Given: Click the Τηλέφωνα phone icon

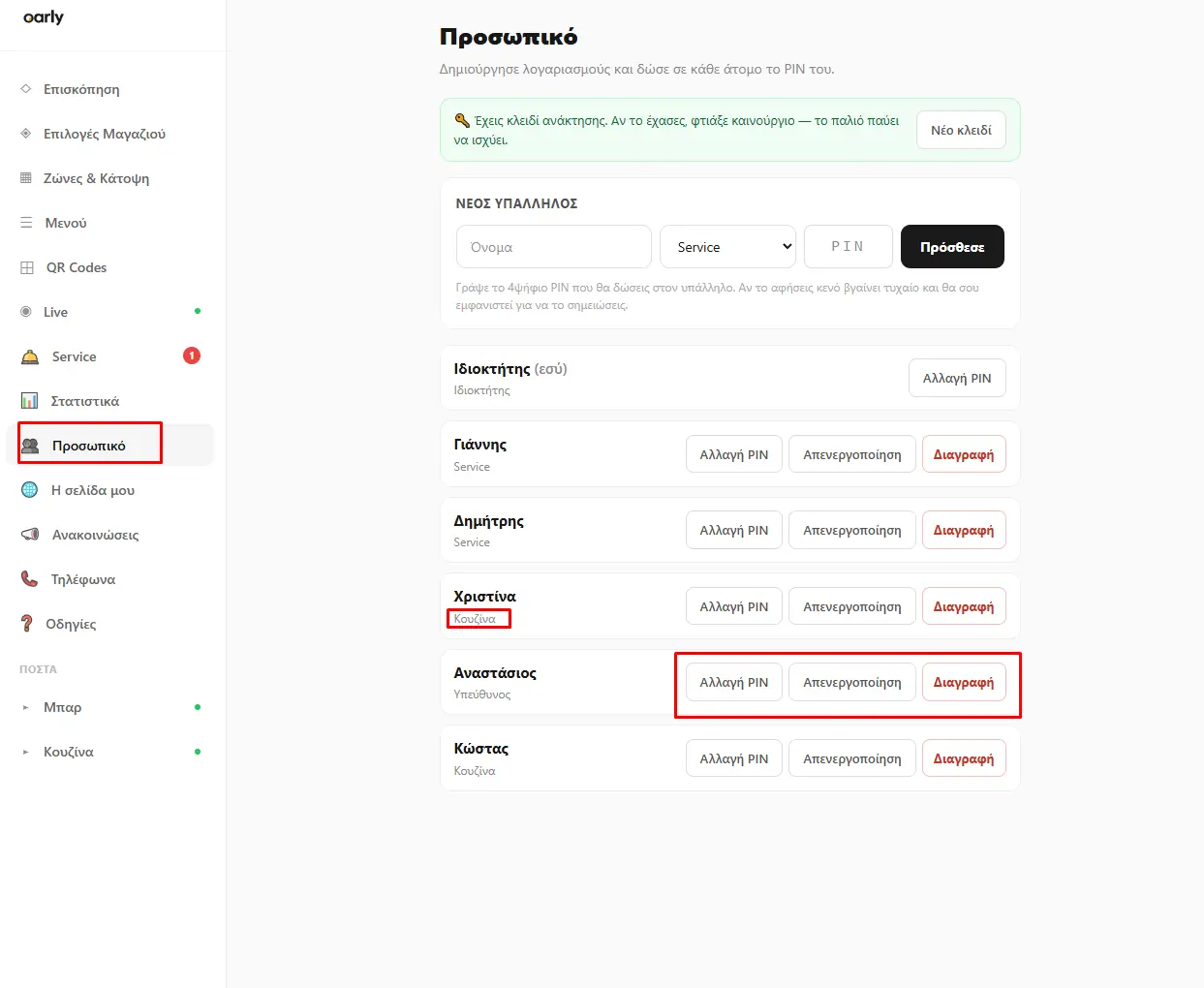Looking at the screenshot, I should click(x=29, y=579).
